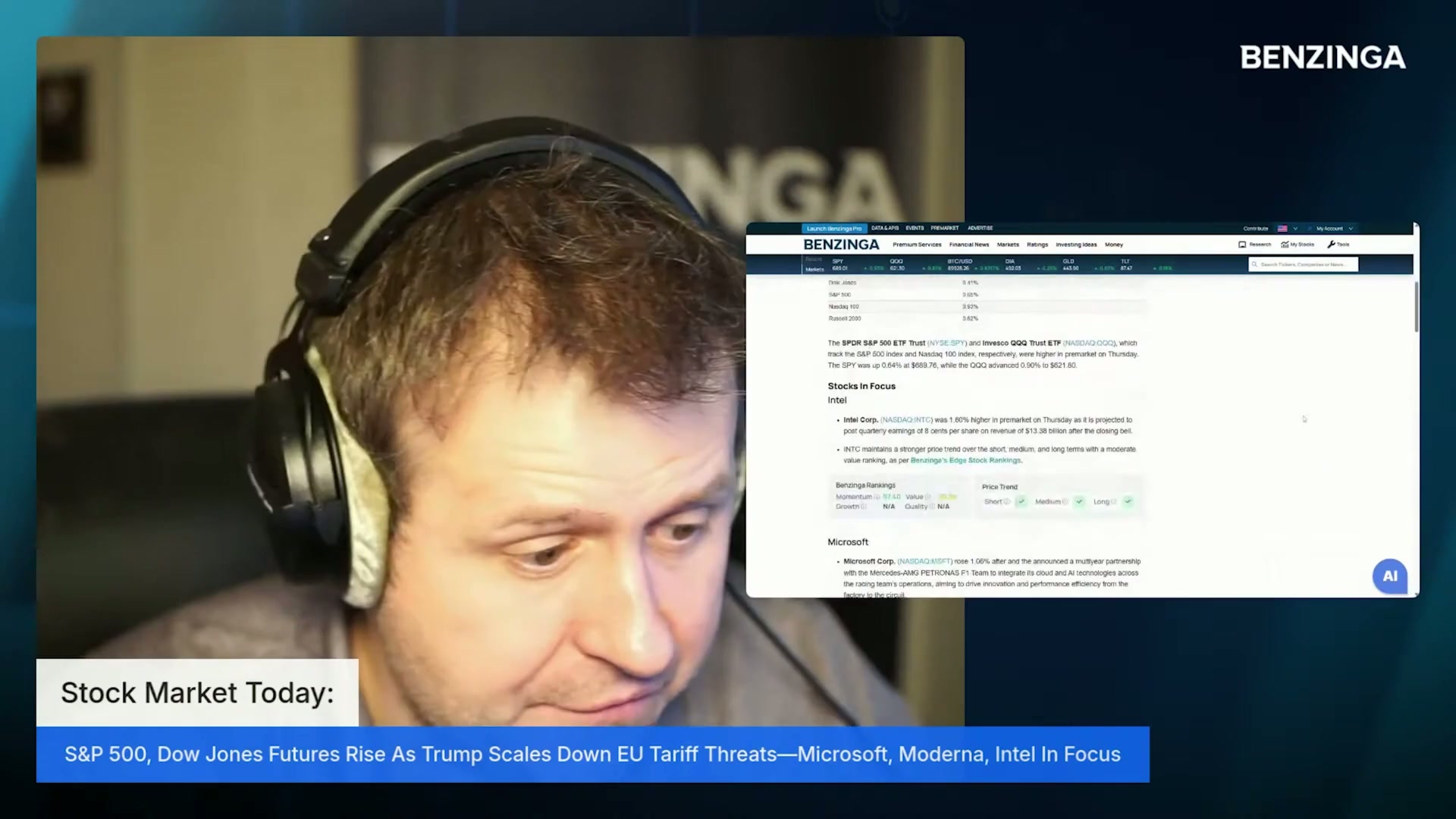Click the Momentum info icon
This screenshot has width=1456, height=819.
pyautogui.click(x=877, y=497)
